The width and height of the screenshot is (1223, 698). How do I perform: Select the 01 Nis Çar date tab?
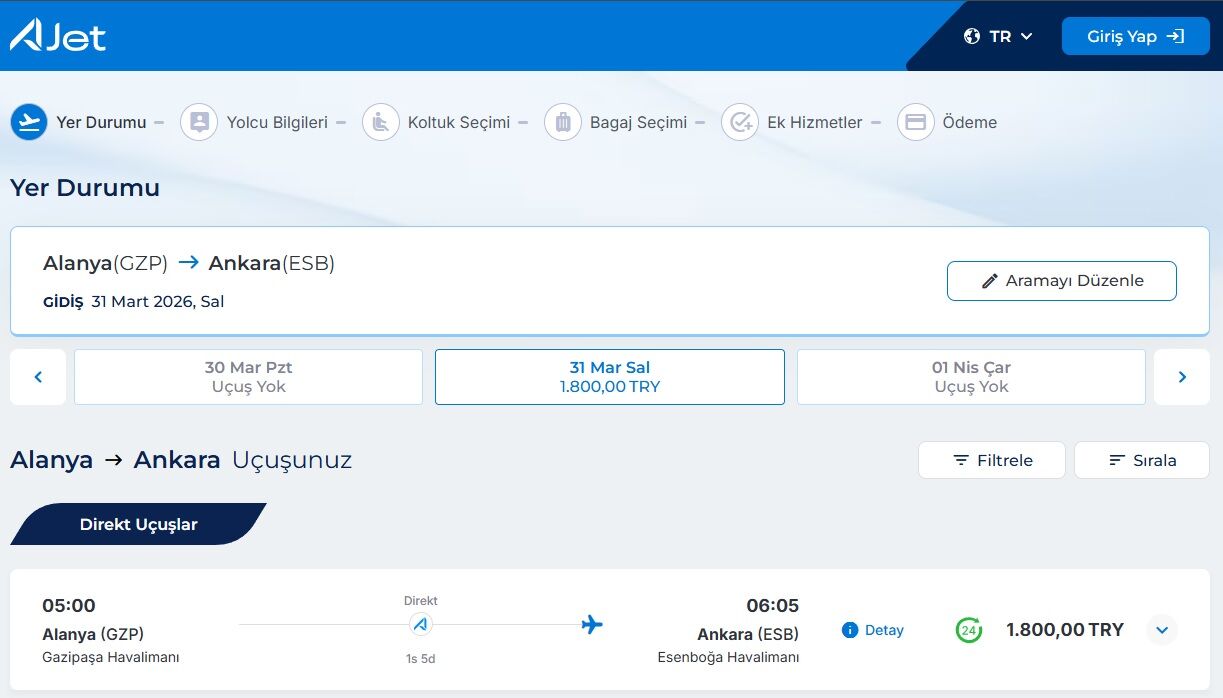pos(970,377)
